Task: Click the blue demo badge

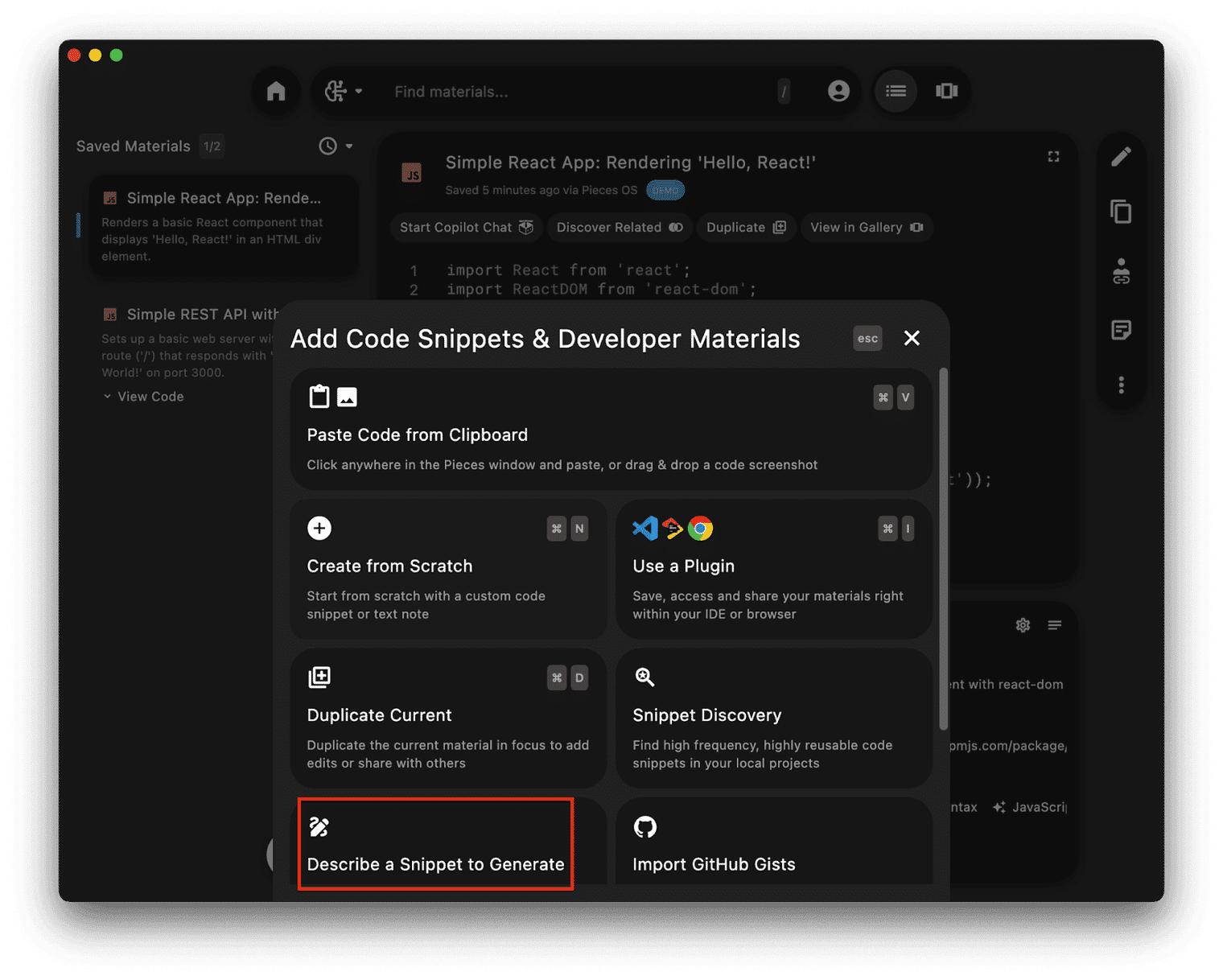Action: [665, 191]
